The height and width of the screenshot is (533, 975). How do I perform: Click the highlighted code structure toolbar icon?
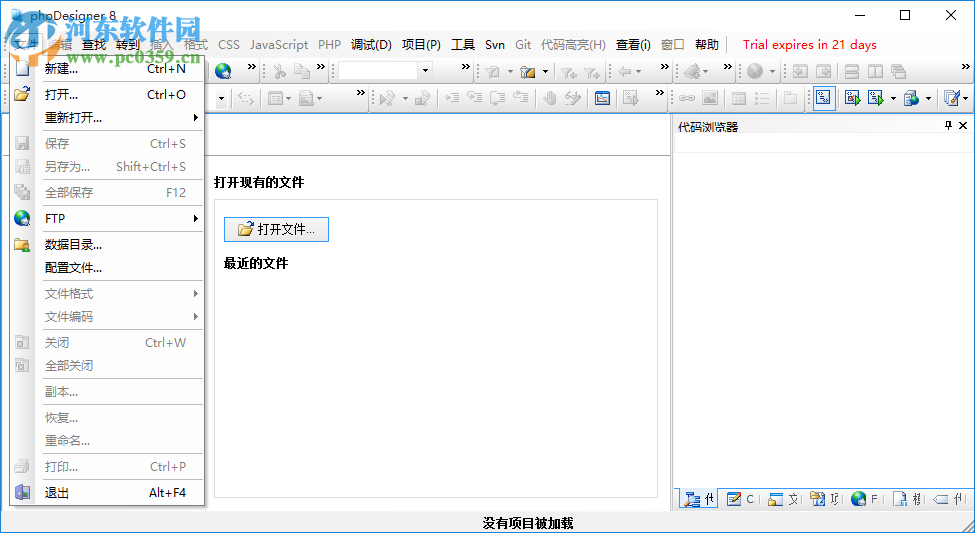click(x=824, y=98)
